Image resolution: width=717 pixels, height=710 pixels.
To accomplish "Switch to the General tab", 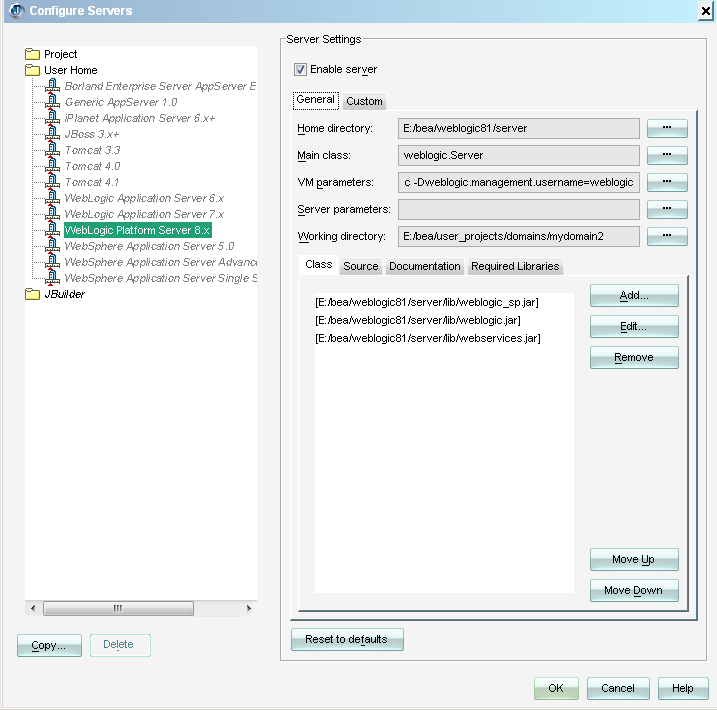I will click(x=316, y=100).
